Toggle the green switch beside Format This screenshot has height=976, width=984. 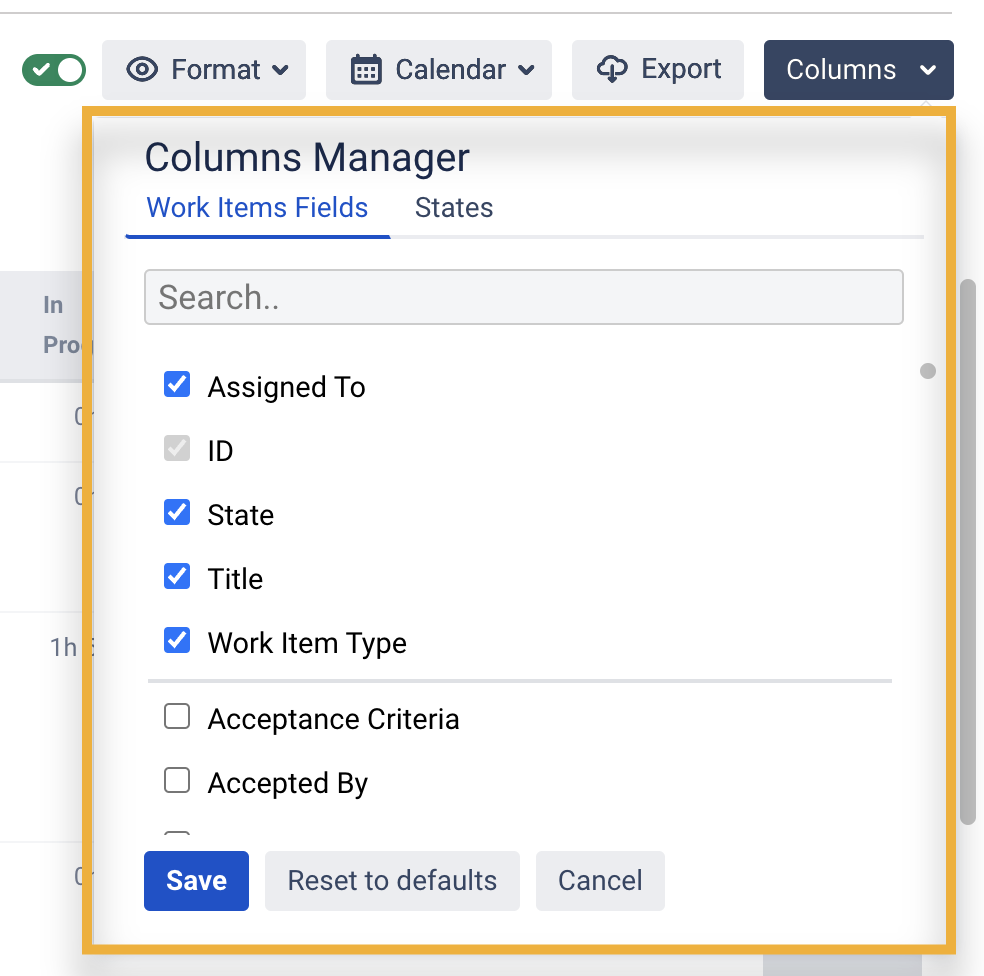click(54, 70)
